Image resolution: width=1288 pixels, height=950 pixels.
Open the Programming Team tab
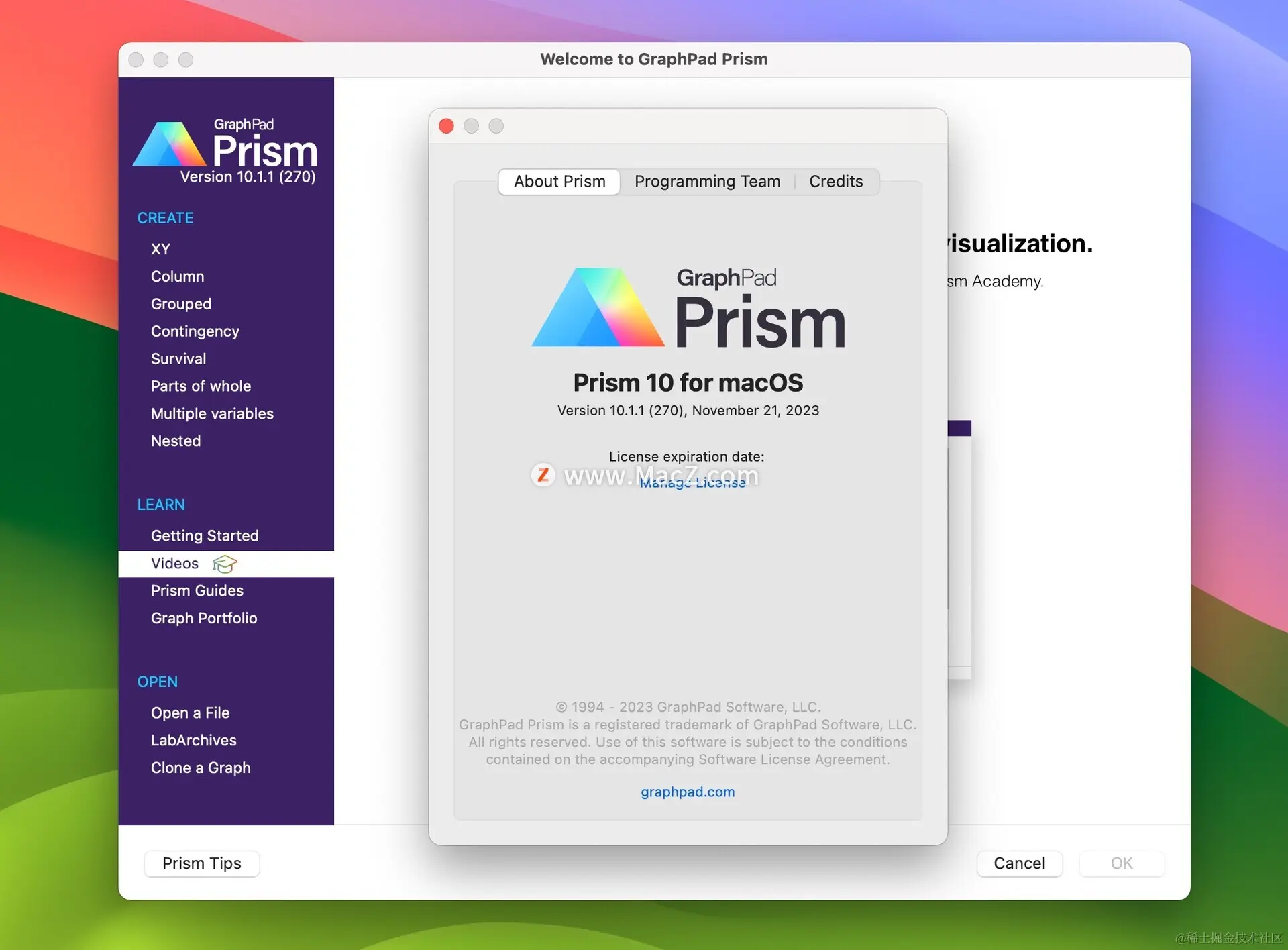[707, 182]
